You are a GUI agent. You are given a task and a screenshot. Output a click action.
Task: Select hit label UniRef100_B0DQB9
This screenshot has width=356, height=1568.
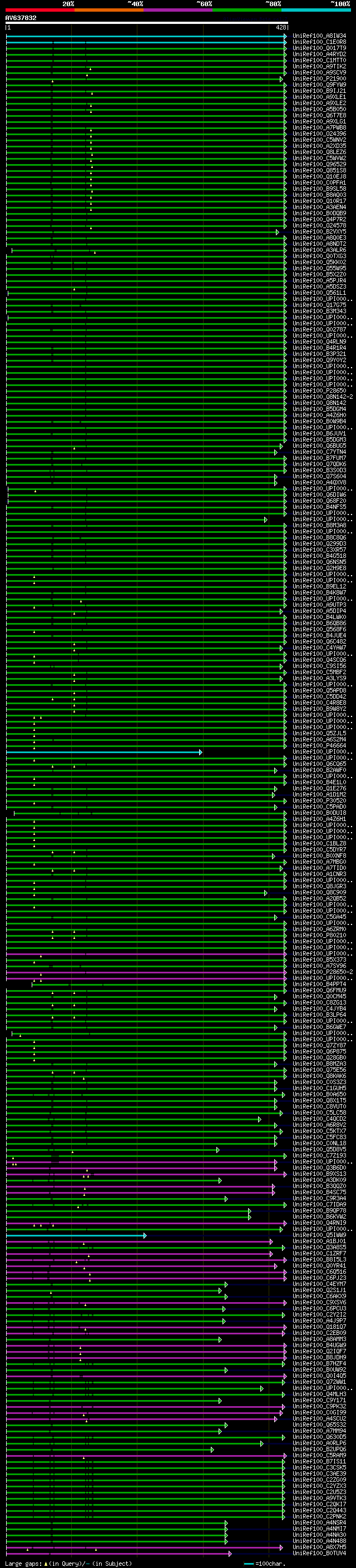319,213
